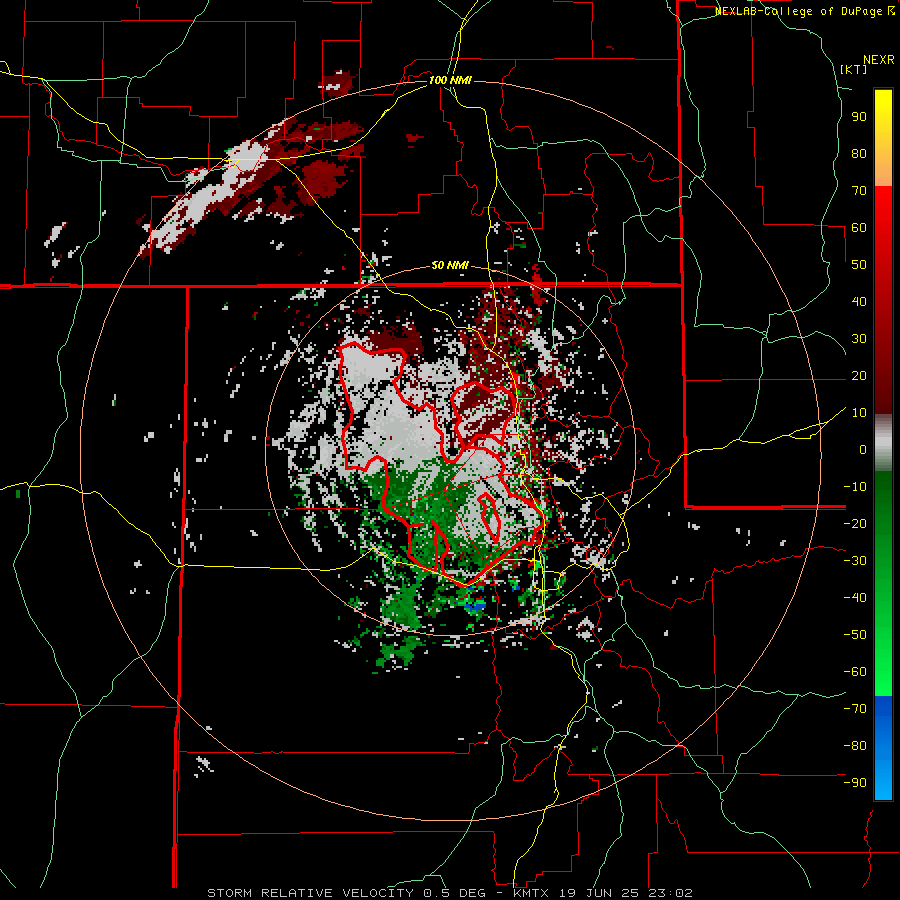Viewport: 900px width, 900px height.
Task: Click the dark green segment of the color bar
Action: [x=883, y=505]
